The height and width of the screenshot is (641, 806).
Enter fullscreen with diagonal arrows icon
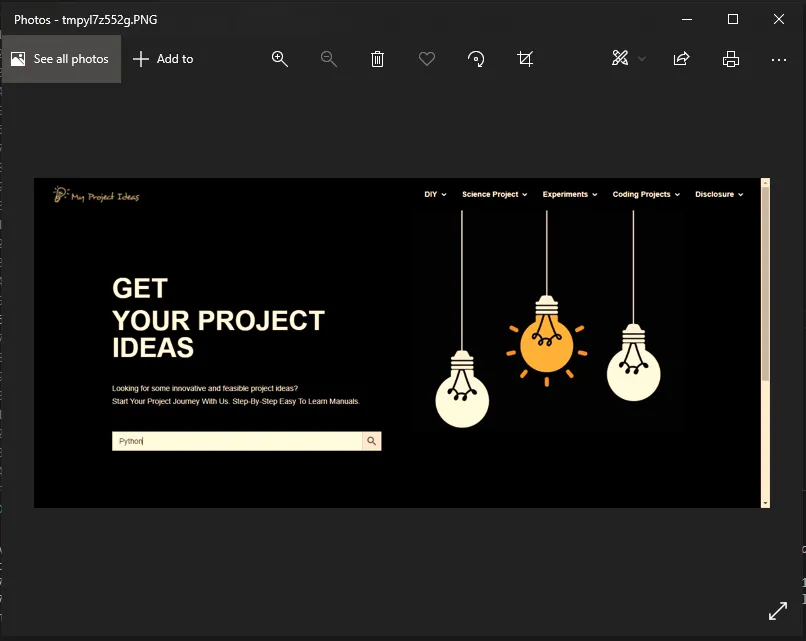pyautogui.click(x=777, y=611)
